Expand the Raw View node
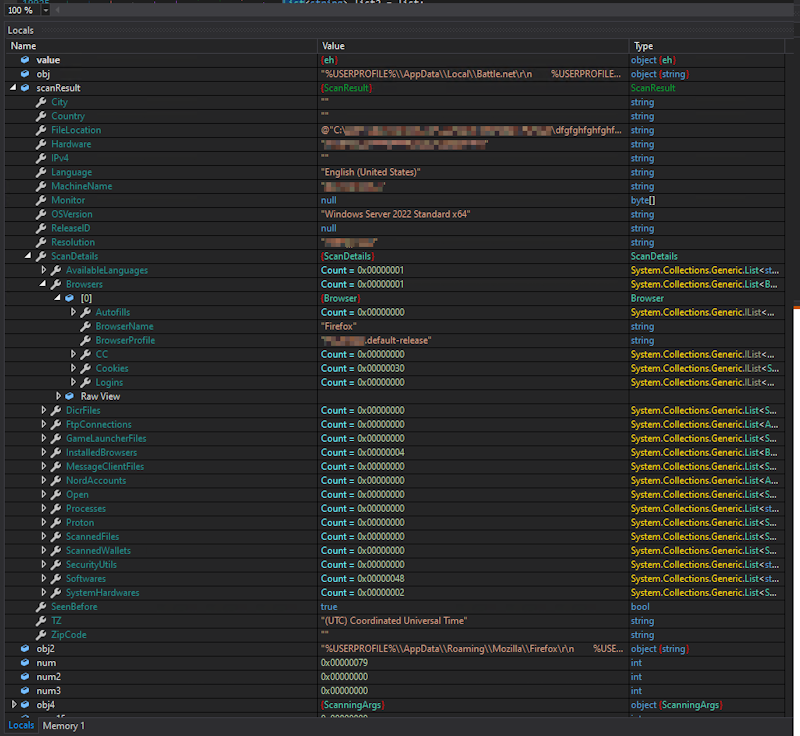 click(x=58, y=396)
